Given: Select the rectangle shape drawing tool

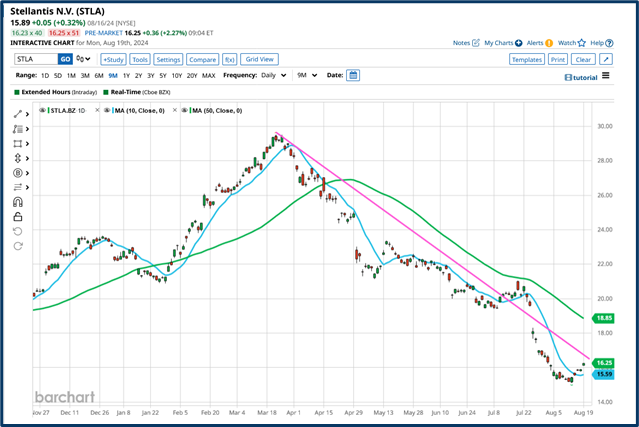Looking at the screenshot, I should tap(18, 144).
